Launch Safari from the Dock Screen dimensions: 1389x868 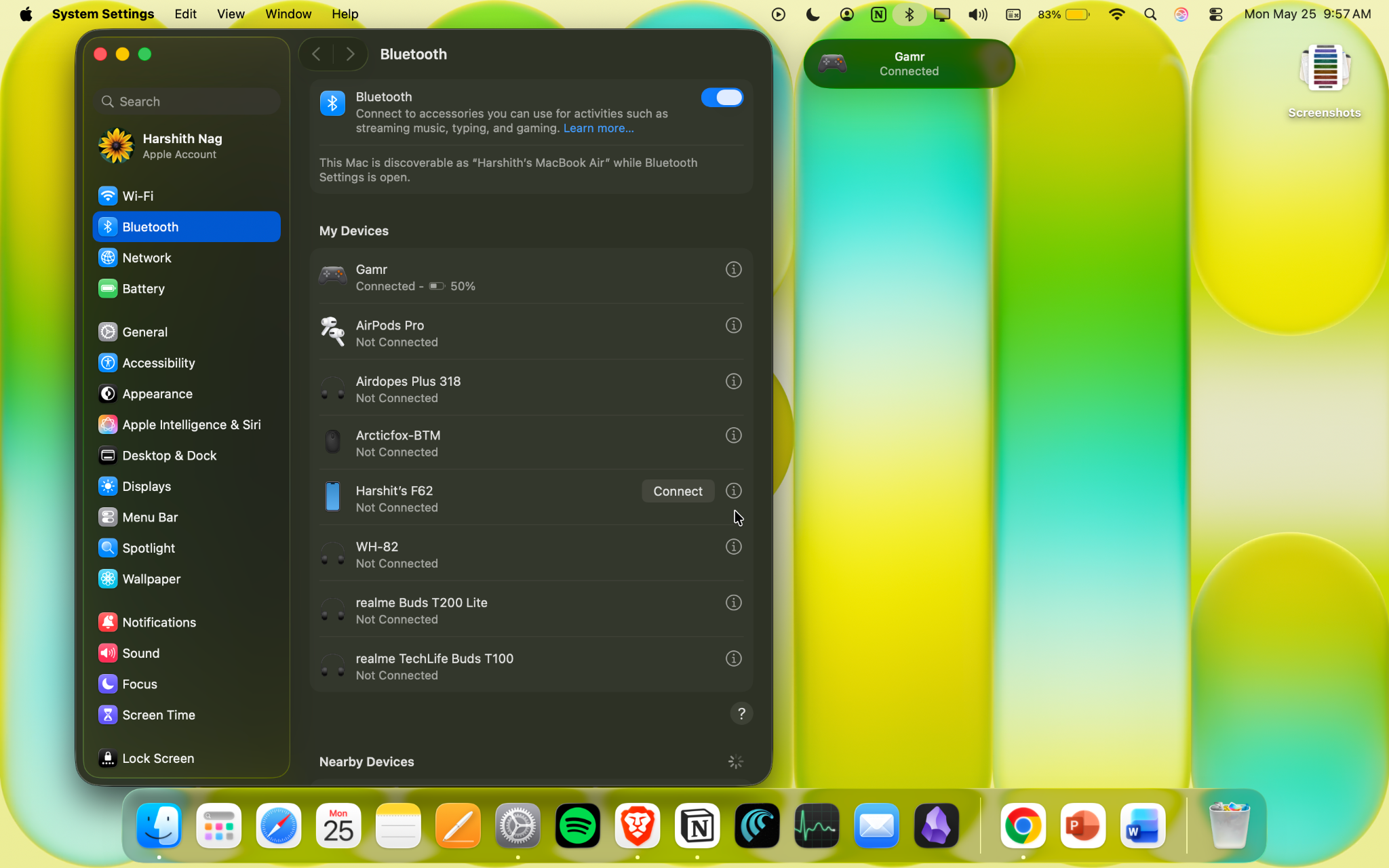point(279,826)
